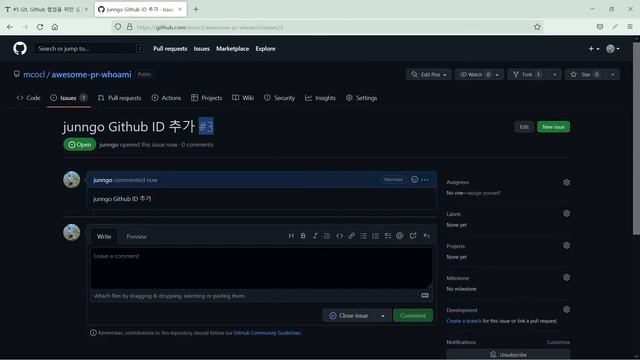This screenshot has width=640, height=360.
Task: Open the Settings tab
Action: click(361, 98)
